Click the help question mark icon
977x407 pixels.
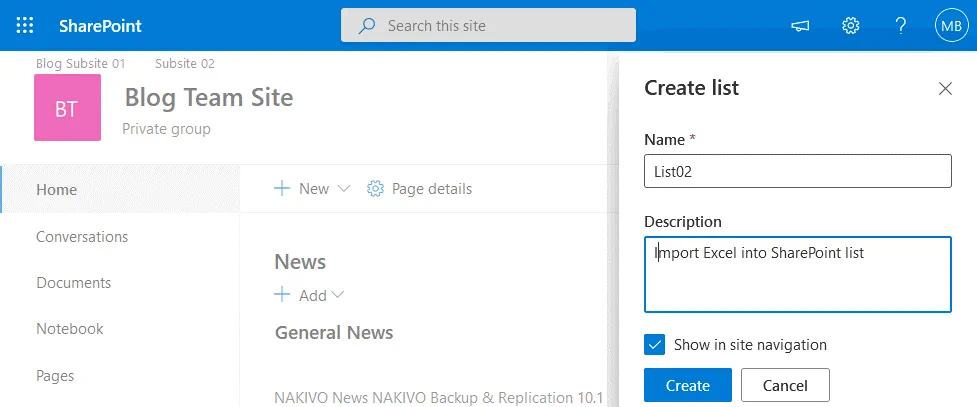(x=900, y=25)
